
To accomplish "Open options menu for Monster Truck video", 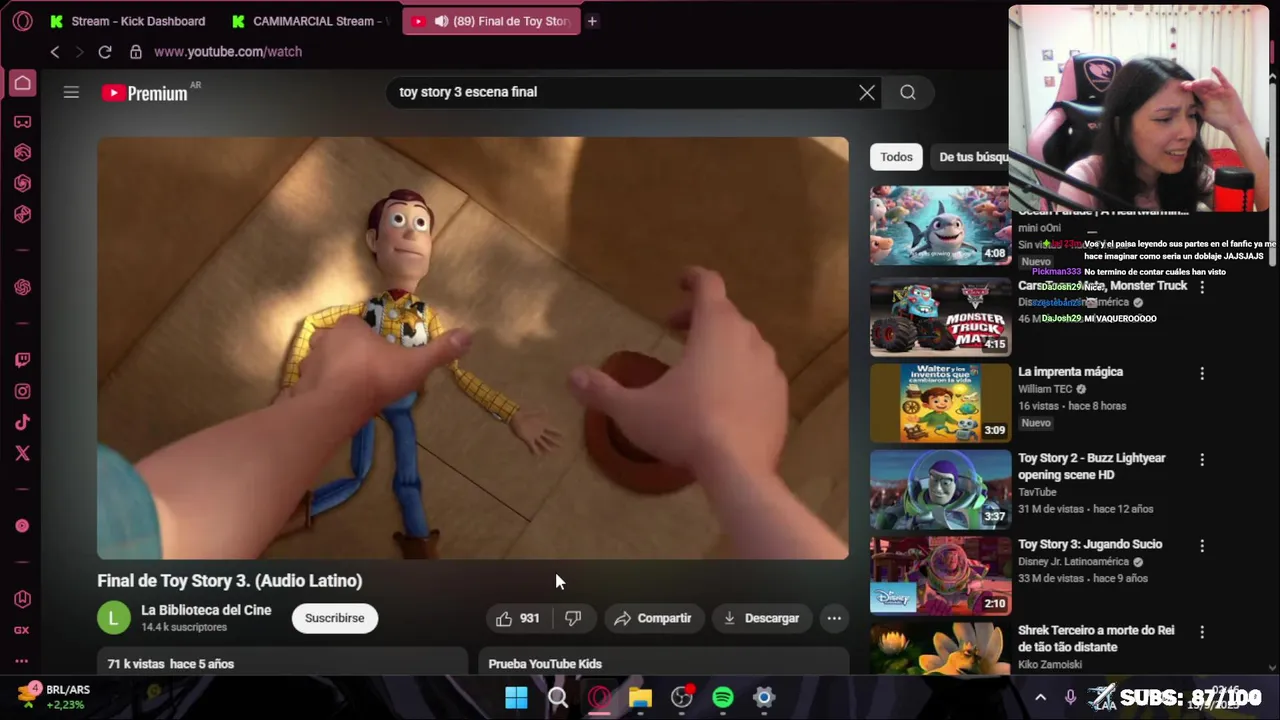I will click(x=1202, y=287).
